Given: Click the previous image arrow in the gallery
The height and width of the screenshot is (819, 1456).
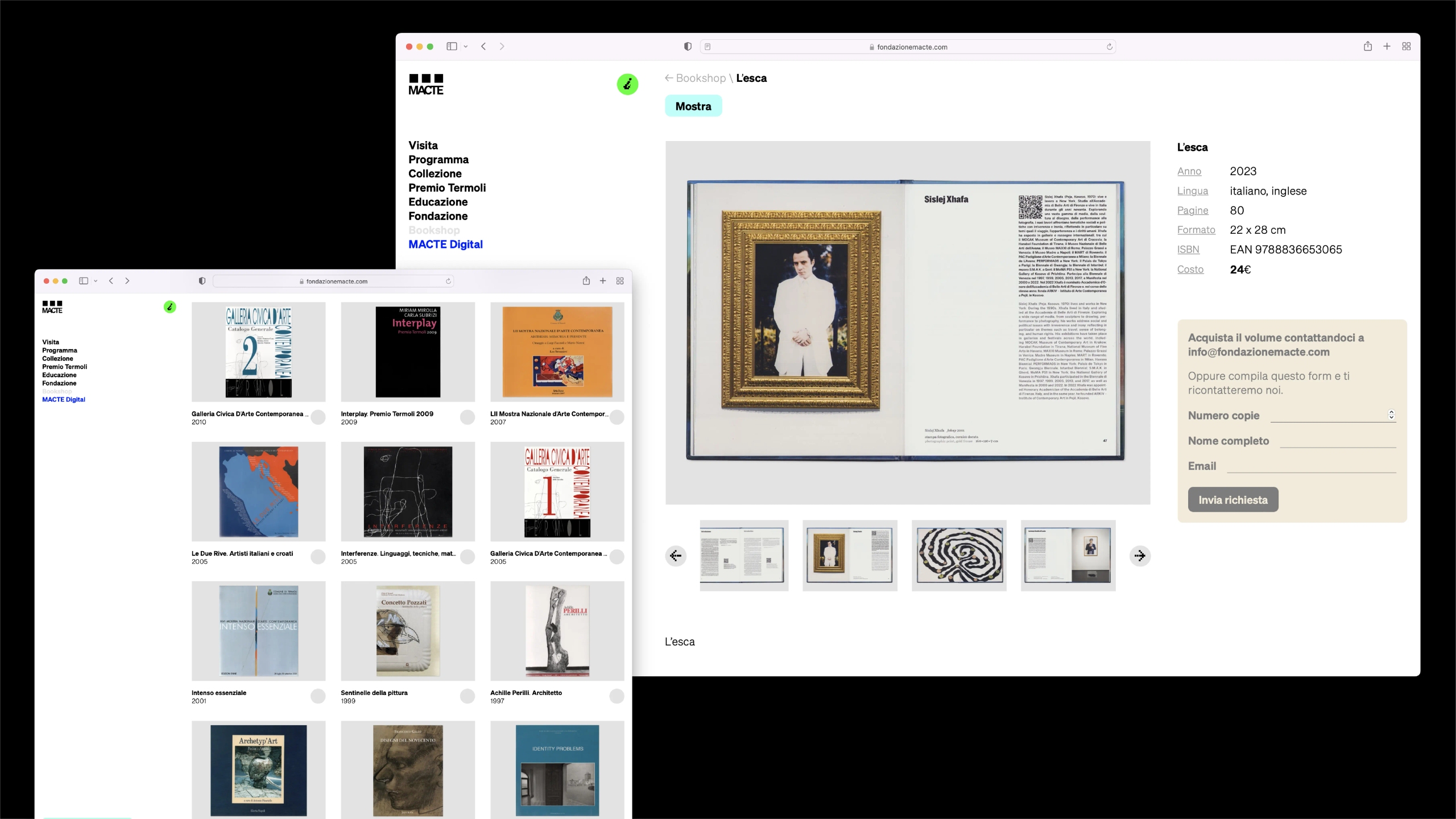Looking at the screenshot, I should 676,556.
